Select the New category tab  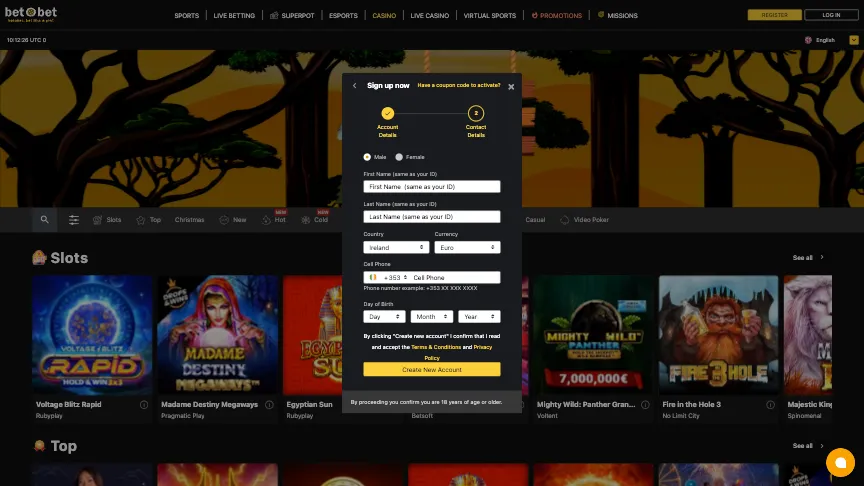point(233,220)
